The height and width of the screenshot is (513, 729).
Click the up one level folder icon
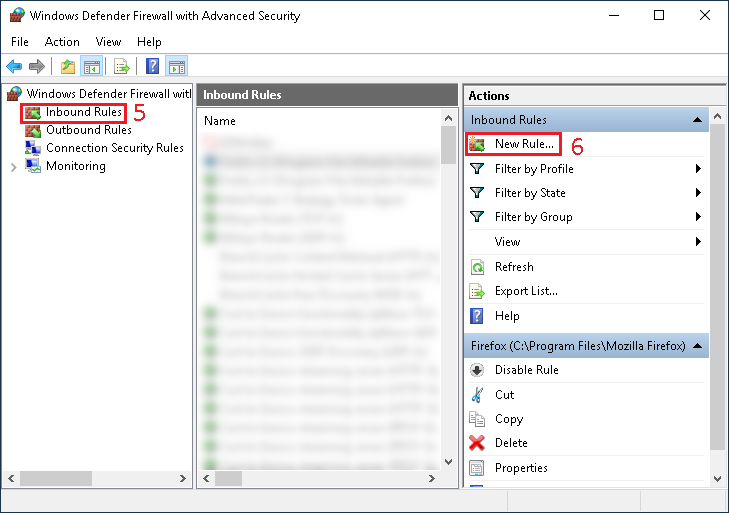point(68,67)
